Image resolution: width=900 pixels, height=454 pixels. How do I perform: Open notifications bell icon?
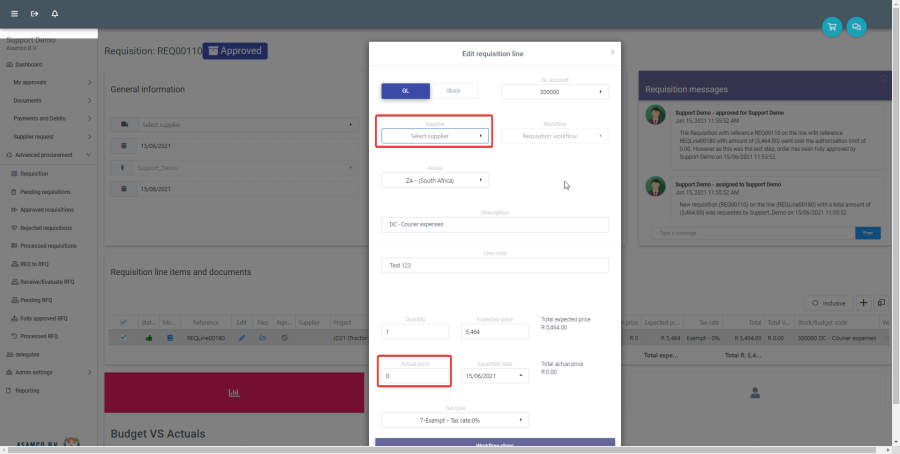[54, 14]
